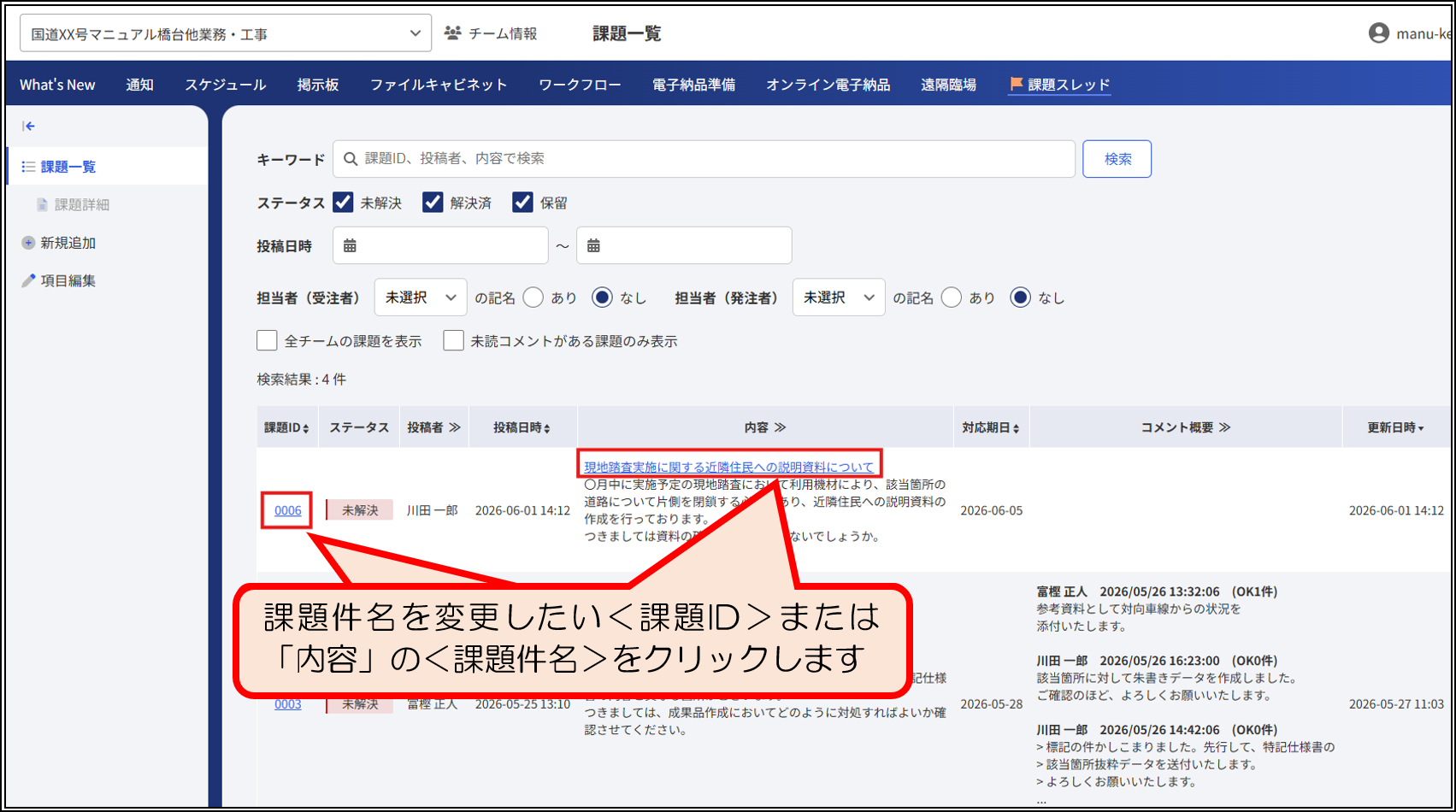Sort by 更新日時 column header

tap(1395, 427)
